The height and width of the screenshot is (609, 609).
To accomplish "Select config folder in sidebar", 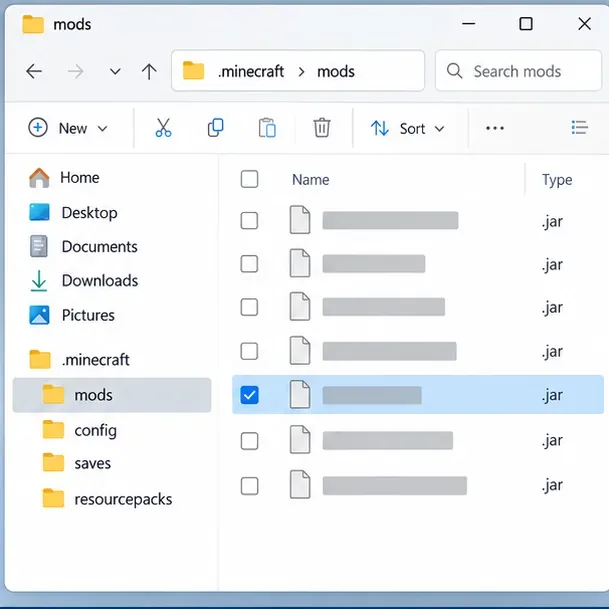I will click(80, 430).
